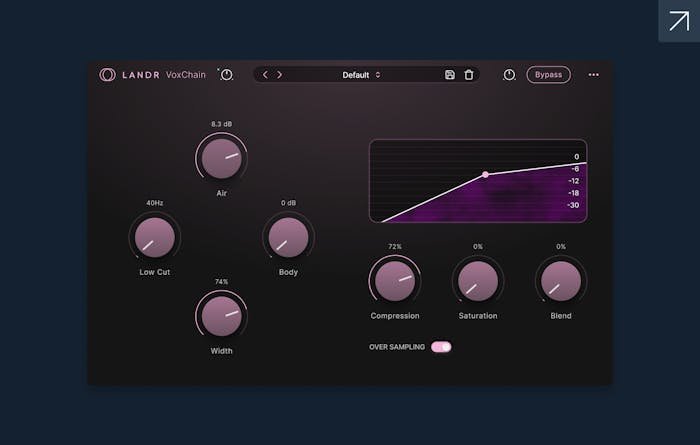
Task: Go to the previous preset arrow
Action: [265, 75]
